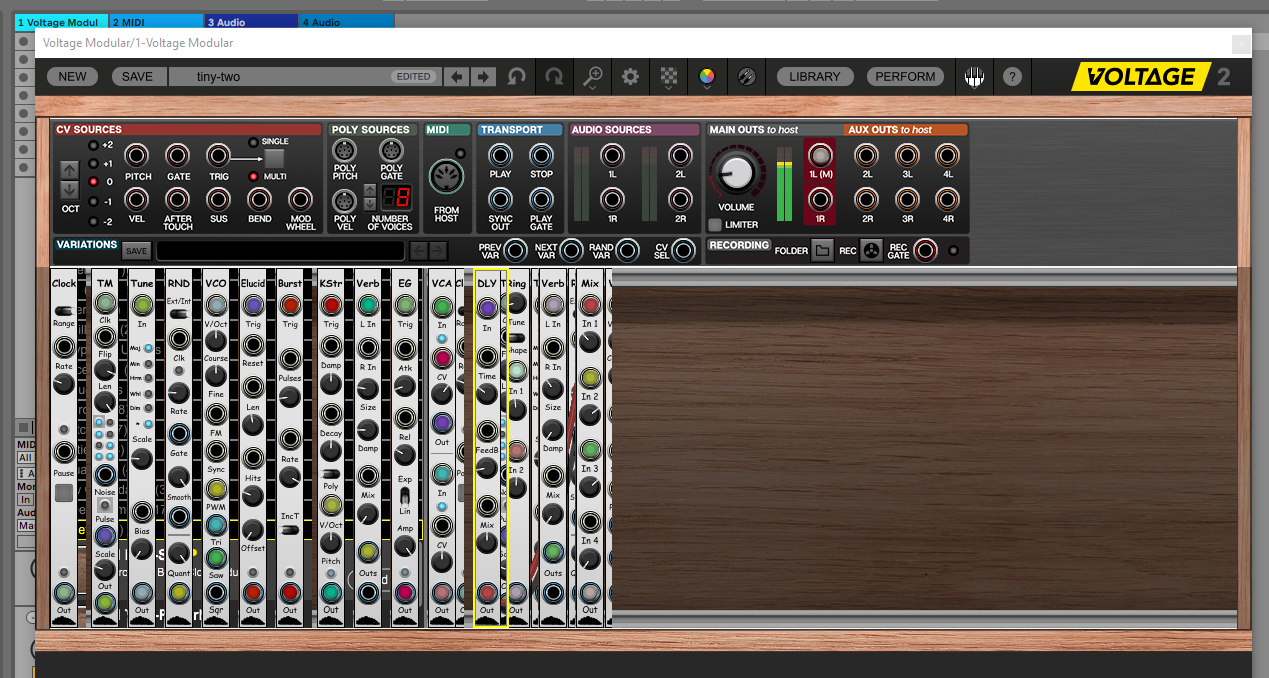Screen dimensions: 1269x678
Task: Toggle the Clock module Range switch
Action: (x=63, y=311)
